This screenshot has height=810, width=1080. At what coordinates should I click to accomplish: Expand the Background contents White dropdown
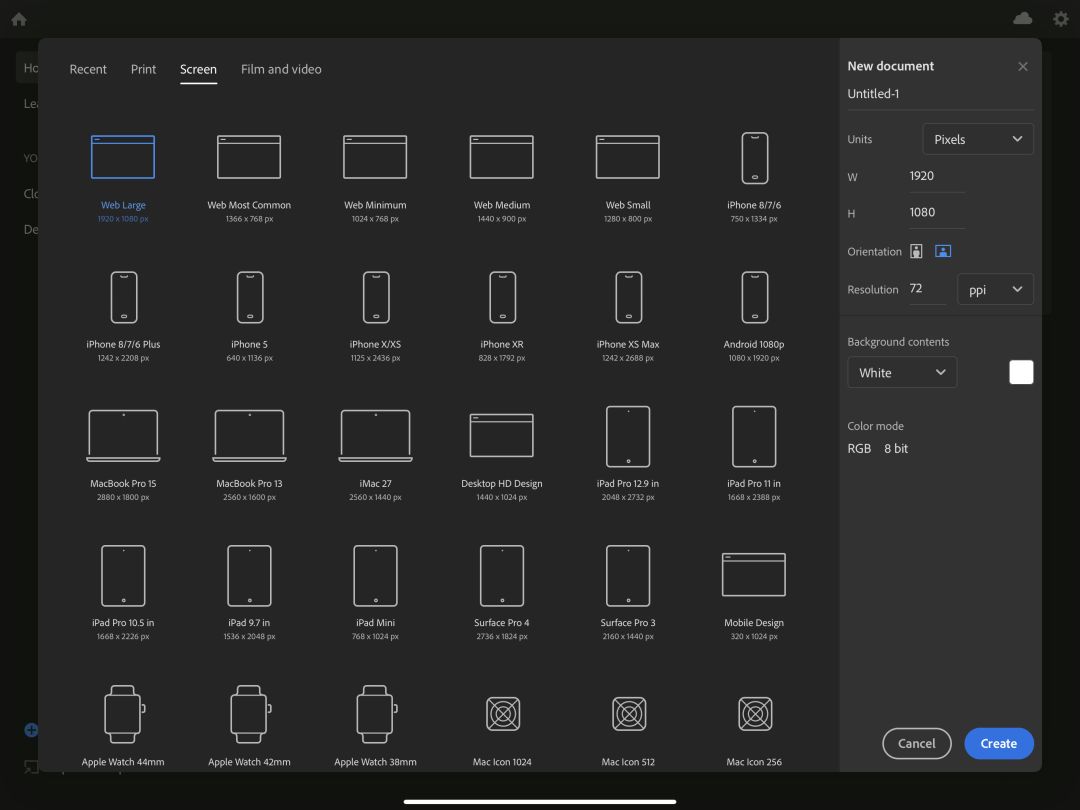pyautogui.click(x=902, y=373)
